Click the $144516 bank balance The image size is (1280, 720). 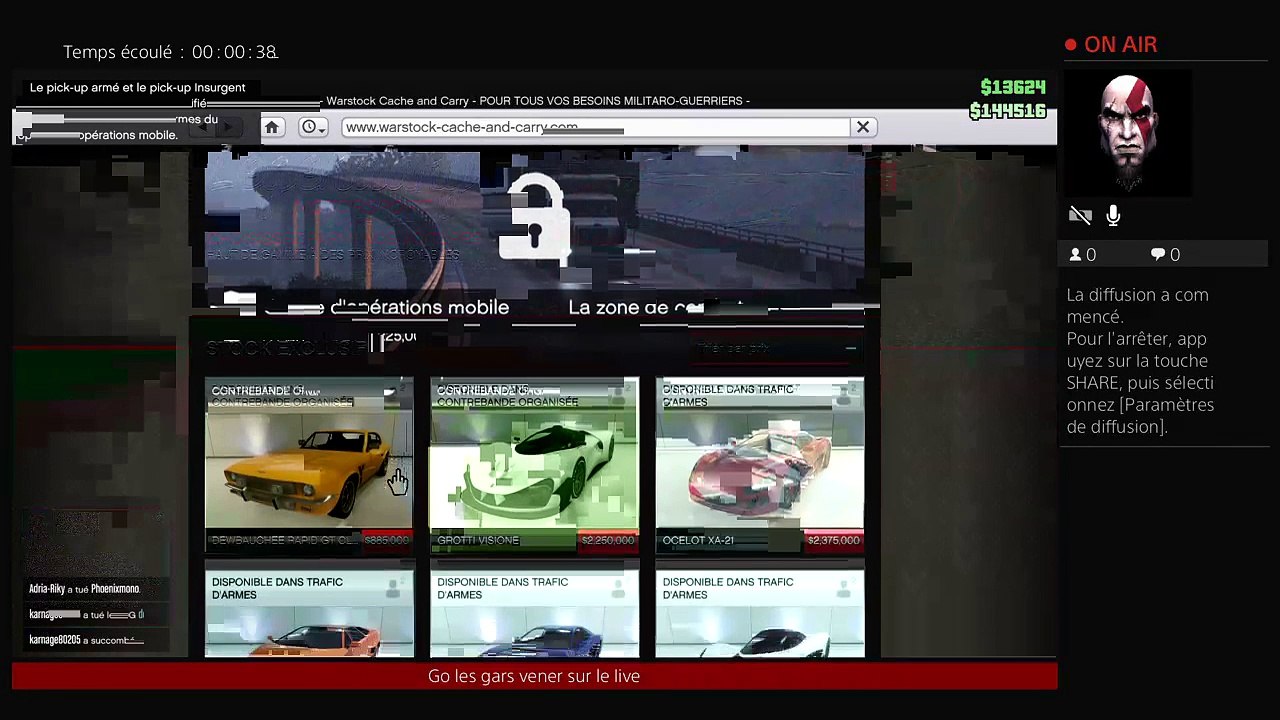click(x=1007, y=111)
